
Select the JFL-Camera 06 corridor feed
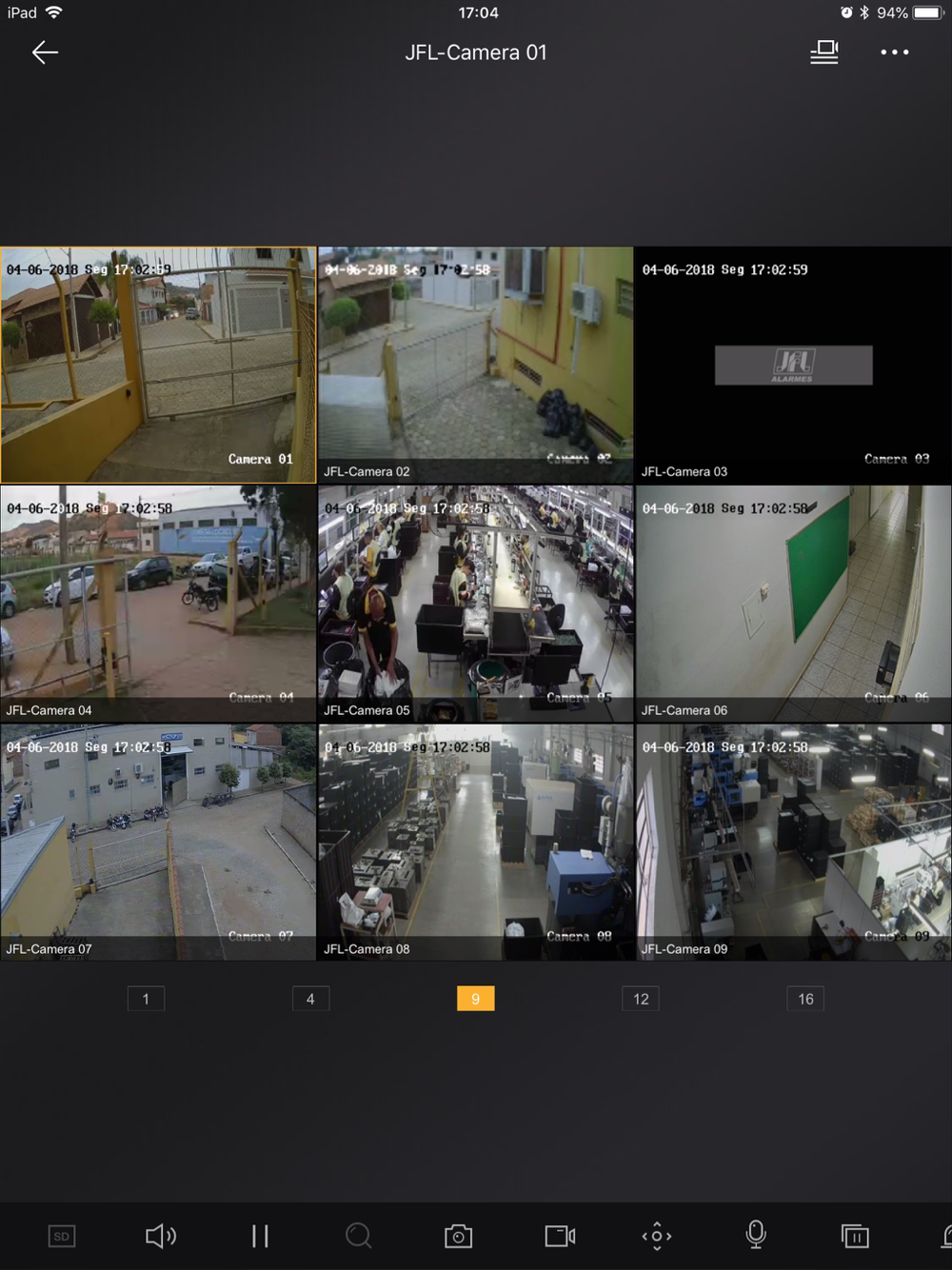tap(793, 604)
